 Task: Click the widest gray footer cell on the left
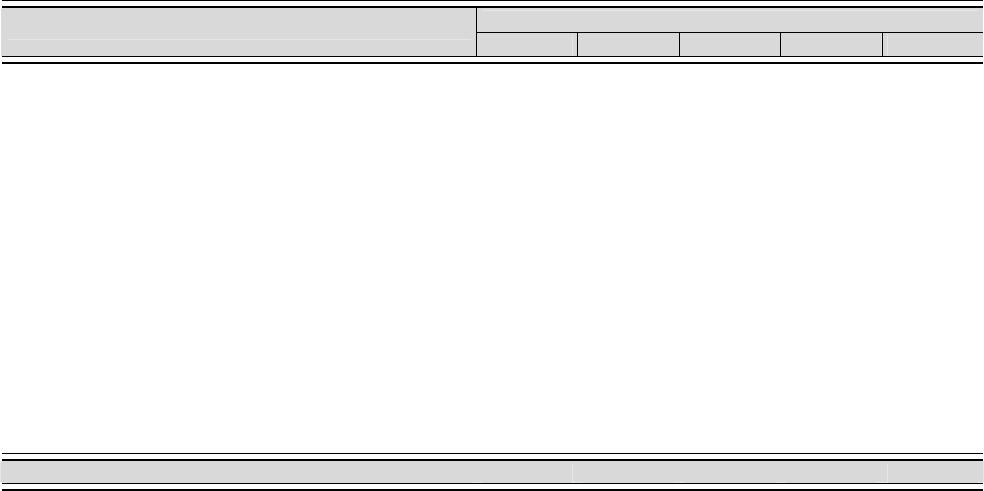point(287,472)
